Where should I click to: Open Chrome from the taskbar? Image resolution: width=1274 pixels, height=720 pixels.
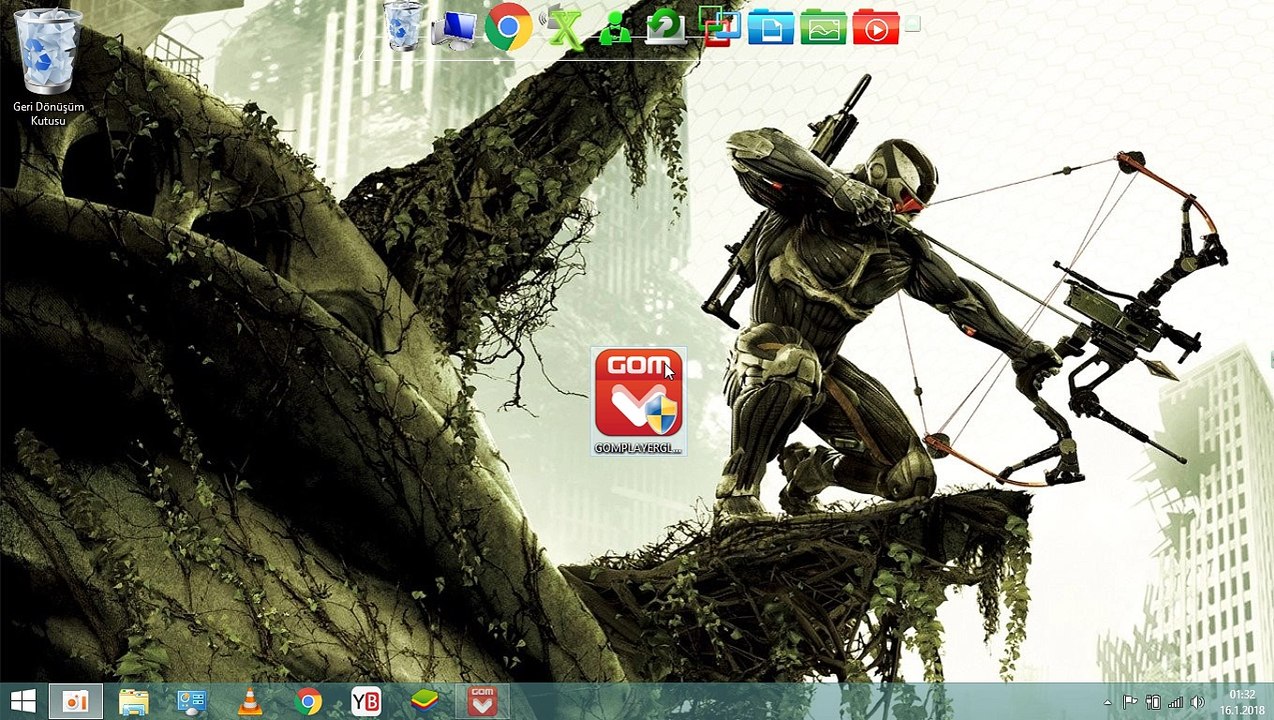click(308, 702)
